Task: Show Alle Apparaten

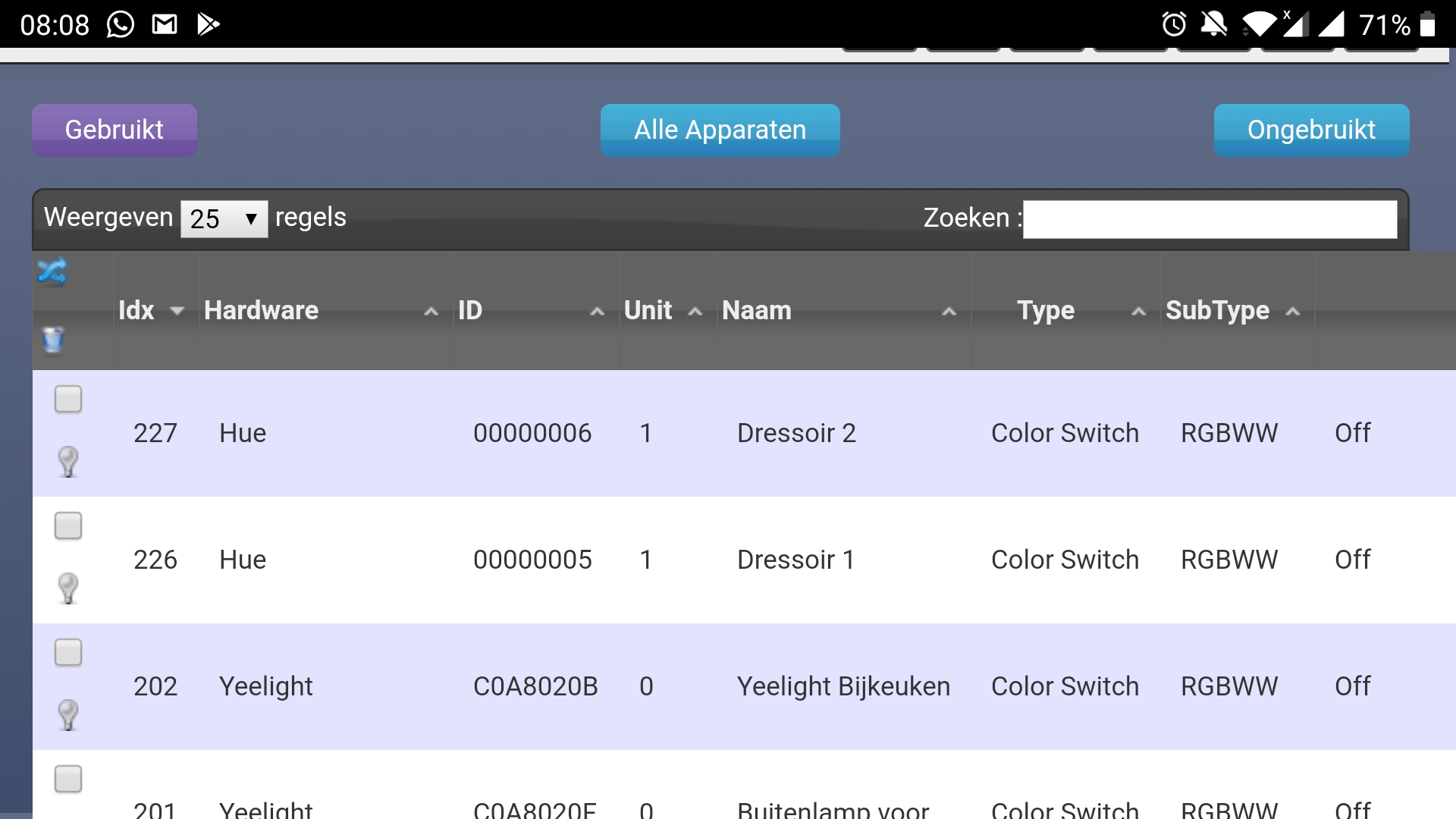Action: tap(720, 130)
